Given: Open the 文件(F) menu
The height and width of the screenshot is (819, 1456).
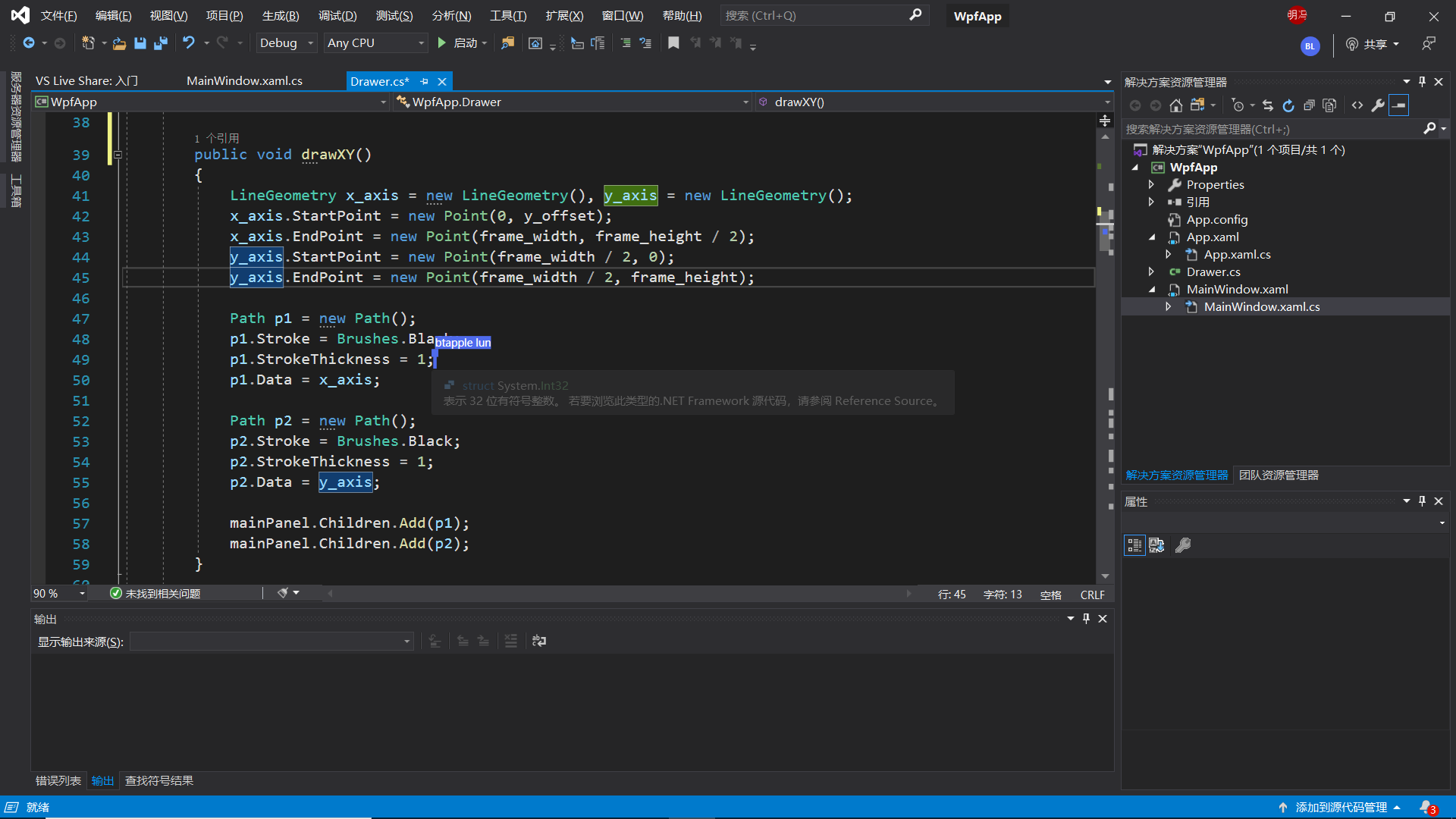Looking at the screenshot, I should point(58,16).
